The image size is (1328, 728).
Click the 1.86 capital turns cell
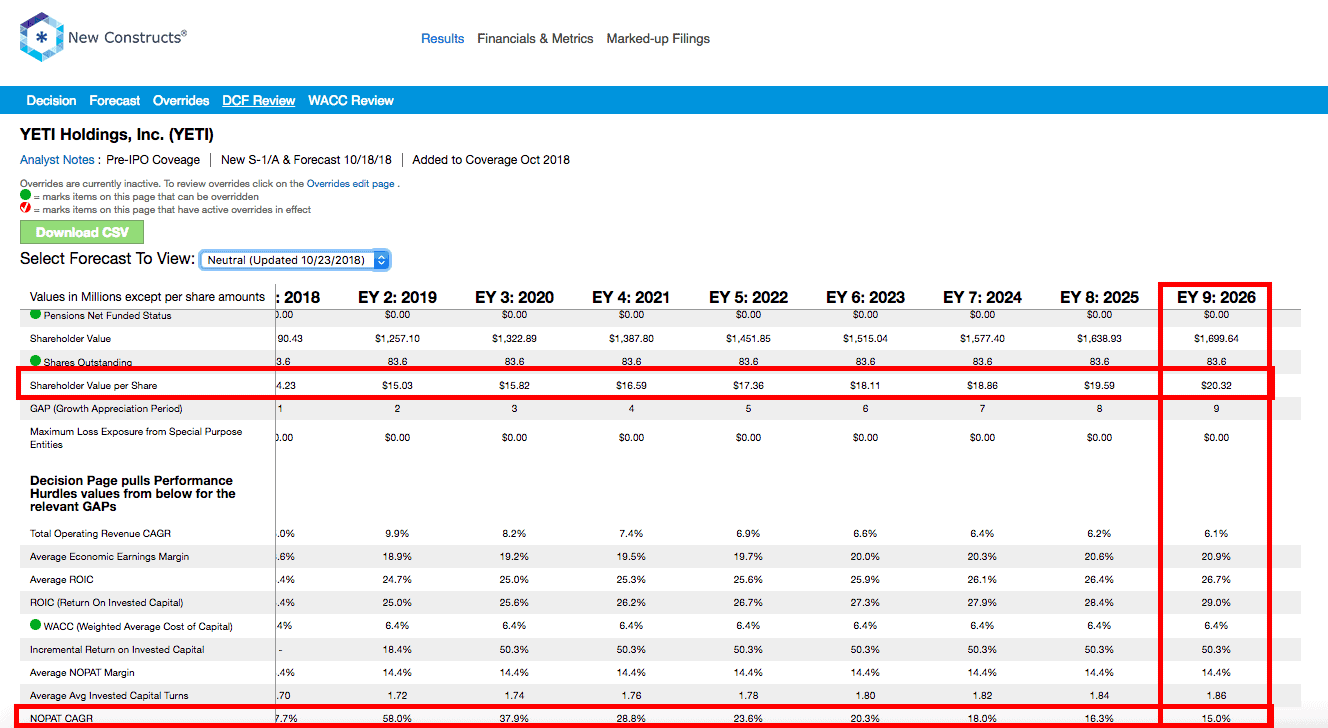click(x=1216, y=695)
